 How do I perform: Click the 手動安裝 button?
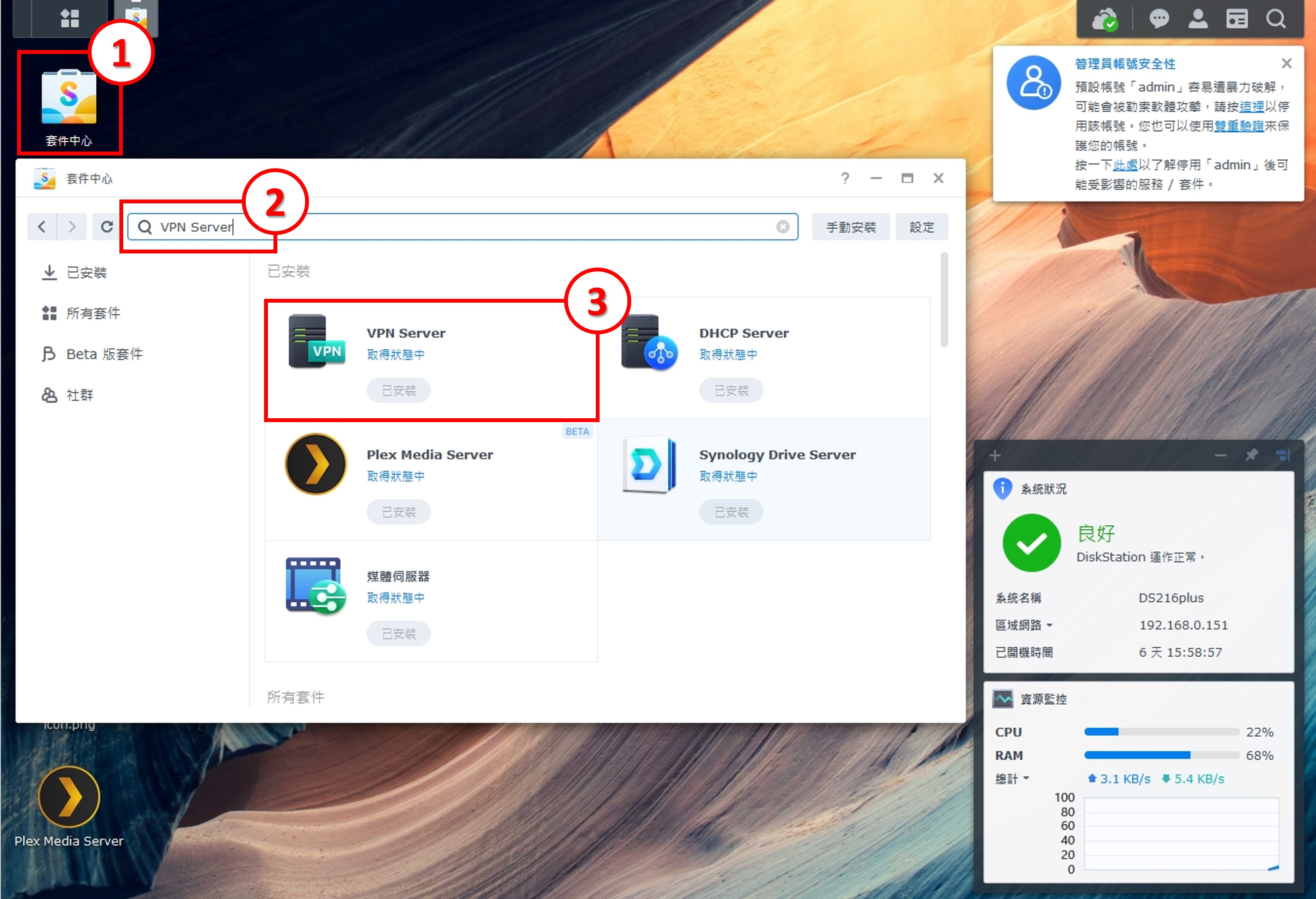850,226
